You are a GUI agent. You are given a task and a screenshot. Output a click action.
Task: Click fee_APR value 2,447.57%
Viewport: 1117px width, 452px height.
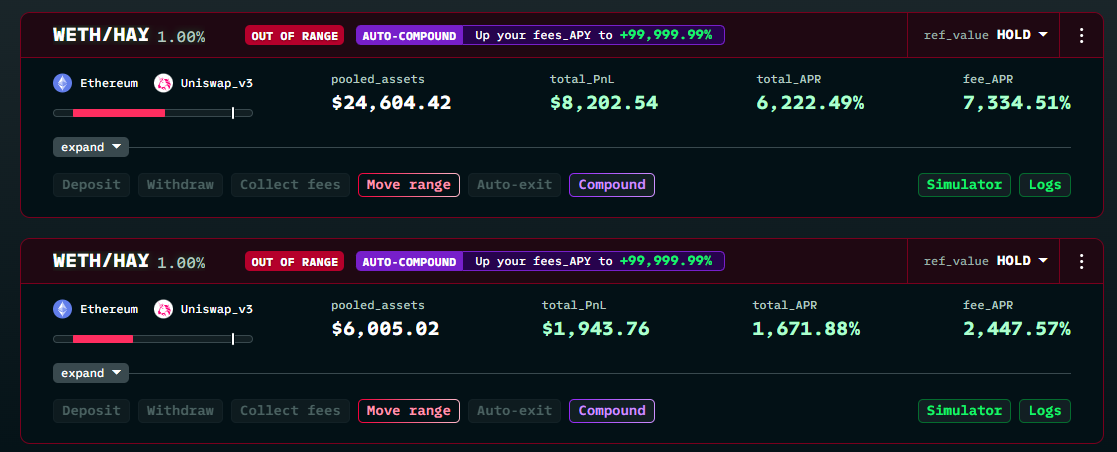coord(1017,329)
